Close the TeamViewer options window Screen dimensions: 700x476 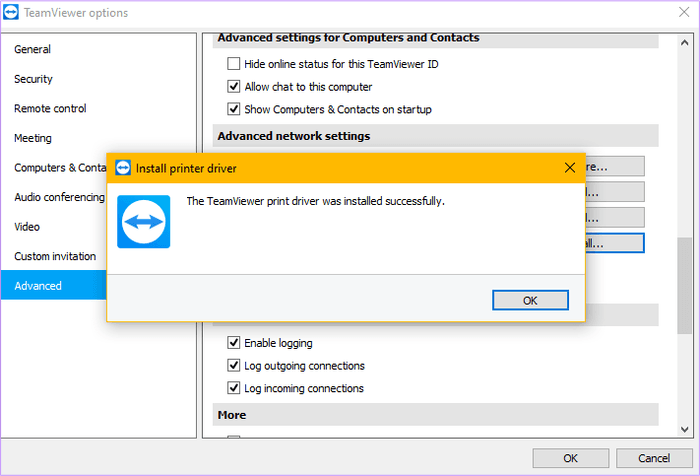point(684,13)
